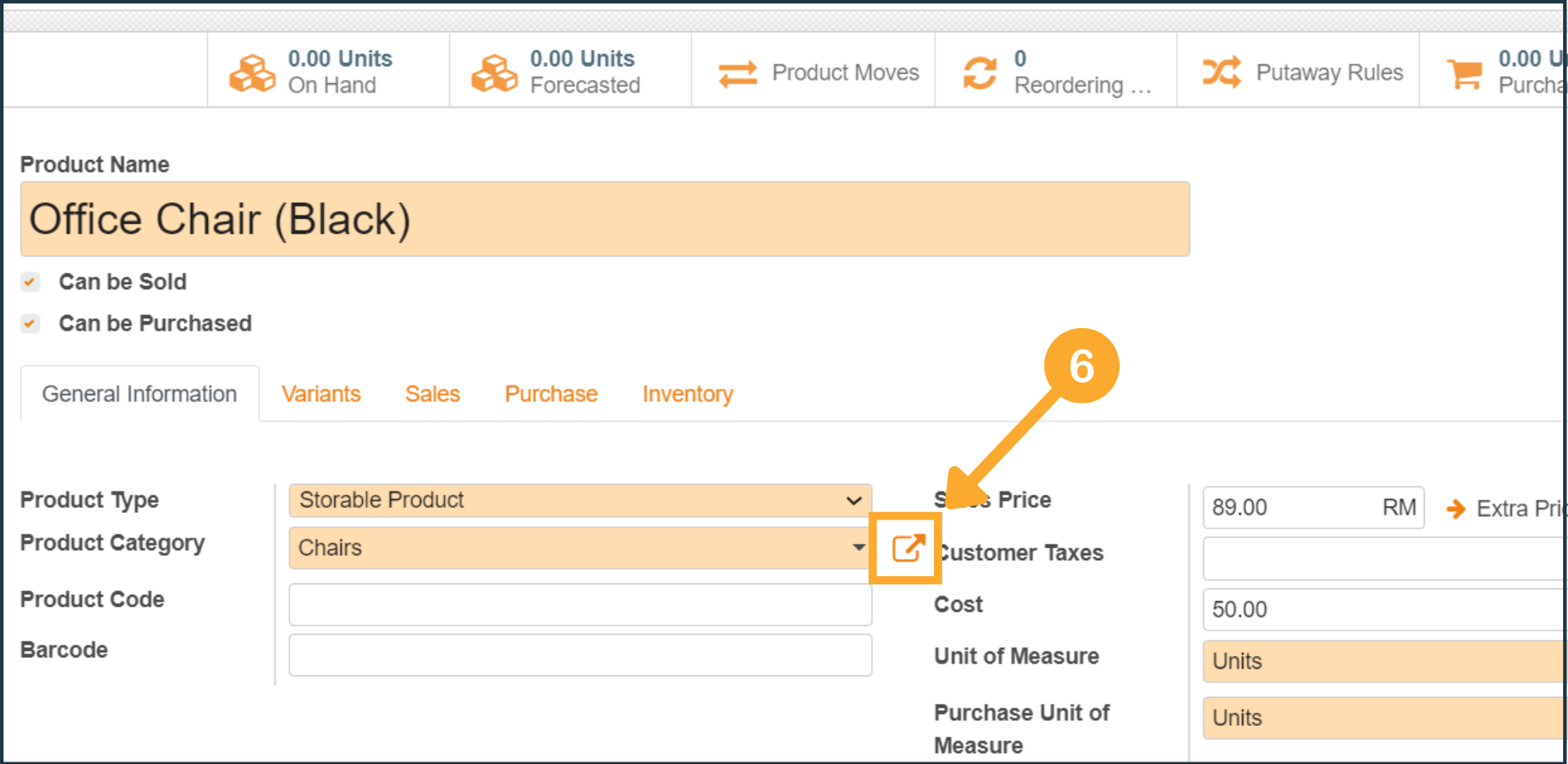This screenshot has height=764, width=1568.
Task: Click the Product Code input field
Action: [579, 604]
